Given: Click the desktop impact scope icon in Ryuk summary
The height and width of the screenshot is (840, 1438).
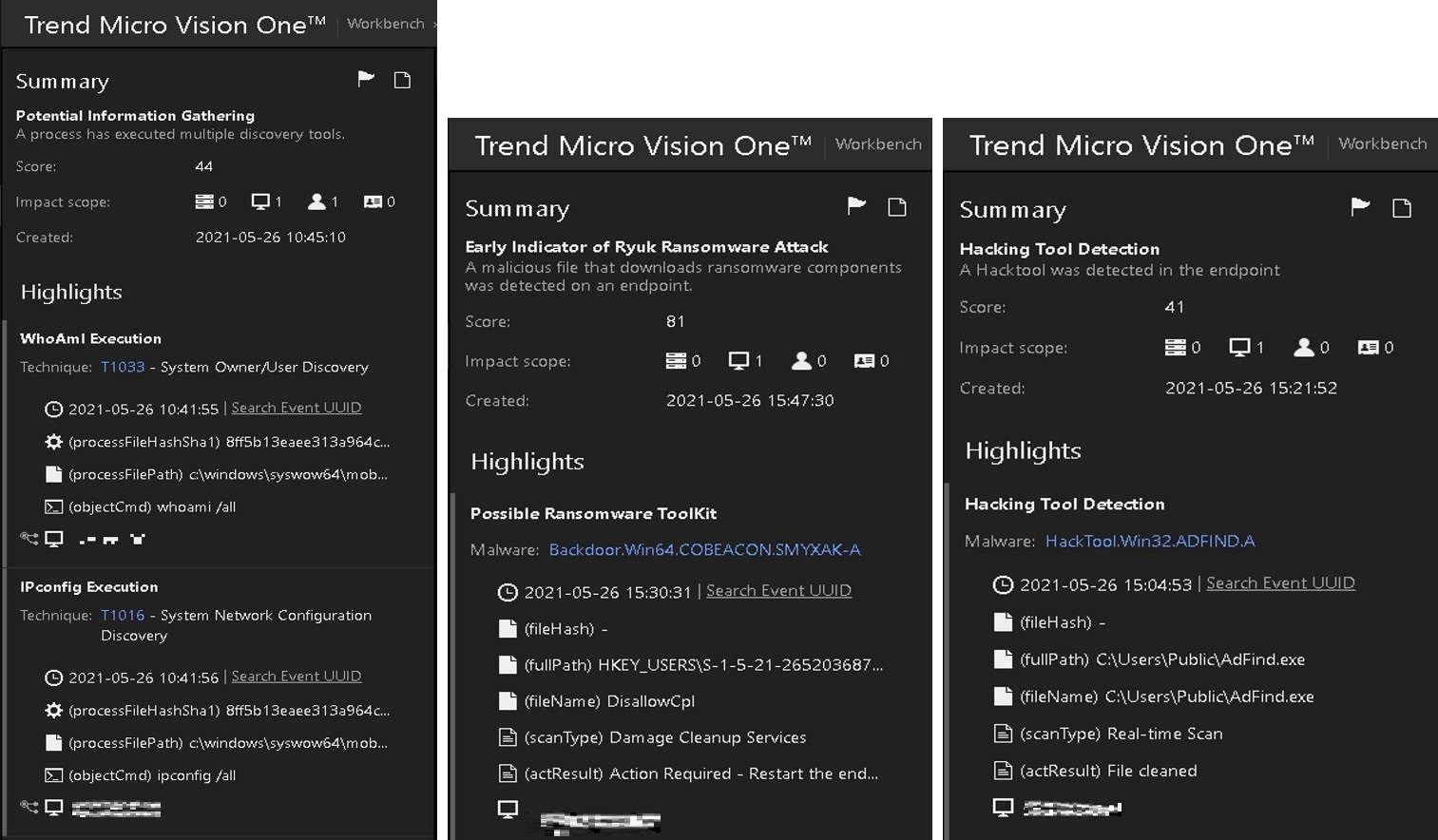Looking at the screenshot, I should 738,361.
